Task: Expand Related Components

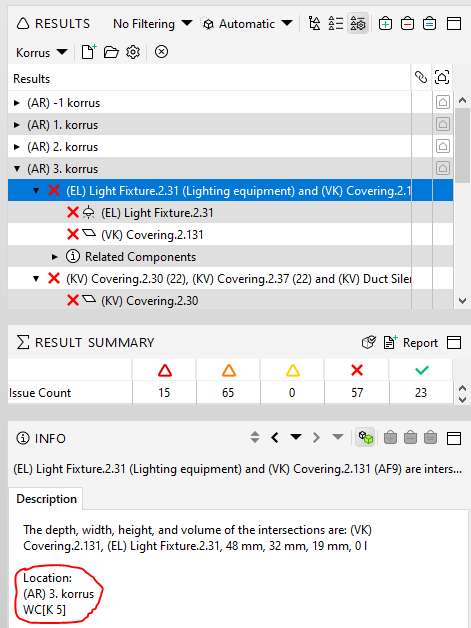Action: (x=55, y=257)
